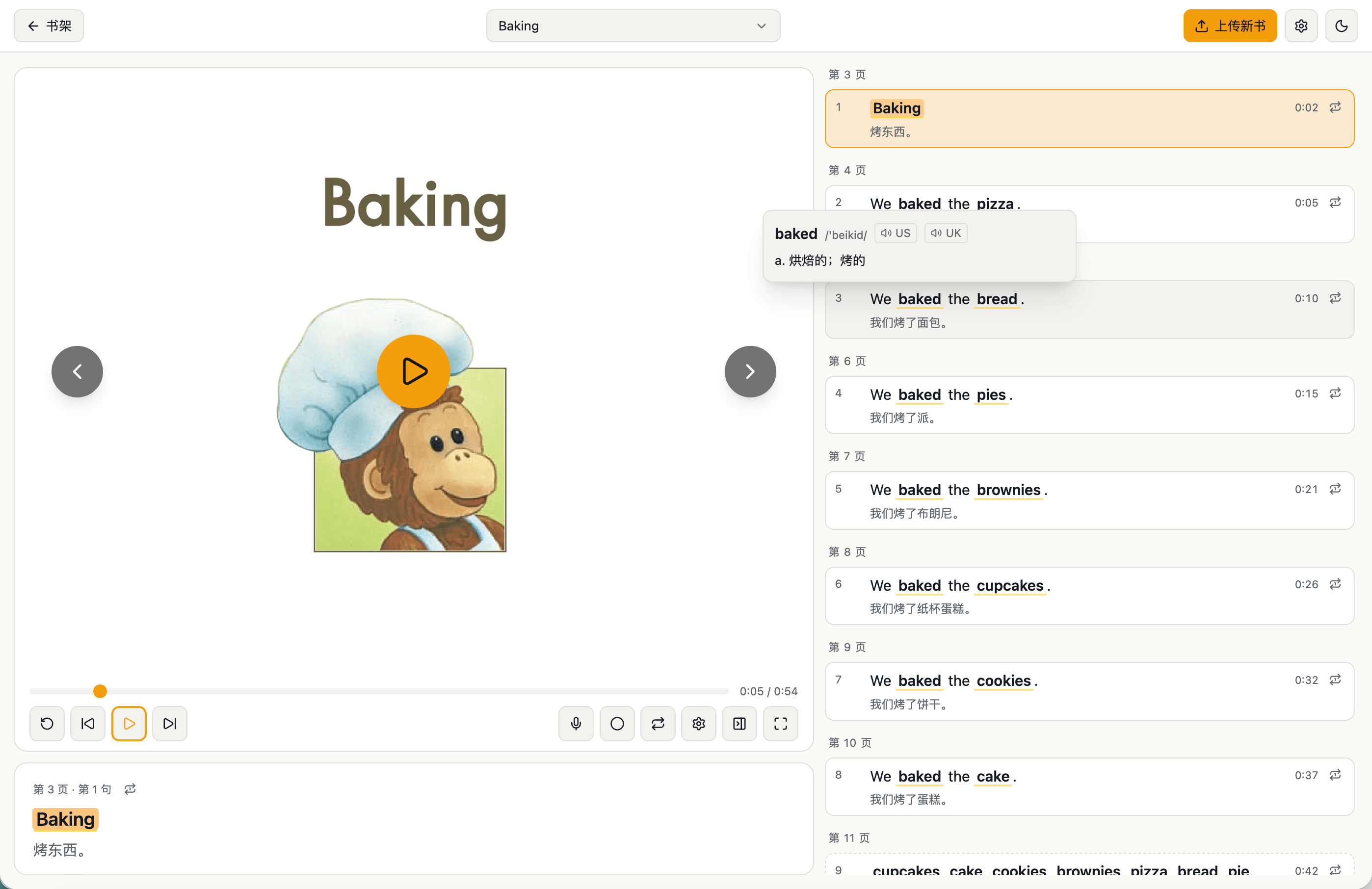The image size is (1372, 889).
Task: Go to previous page with left arrow
Action: [77, 371]
